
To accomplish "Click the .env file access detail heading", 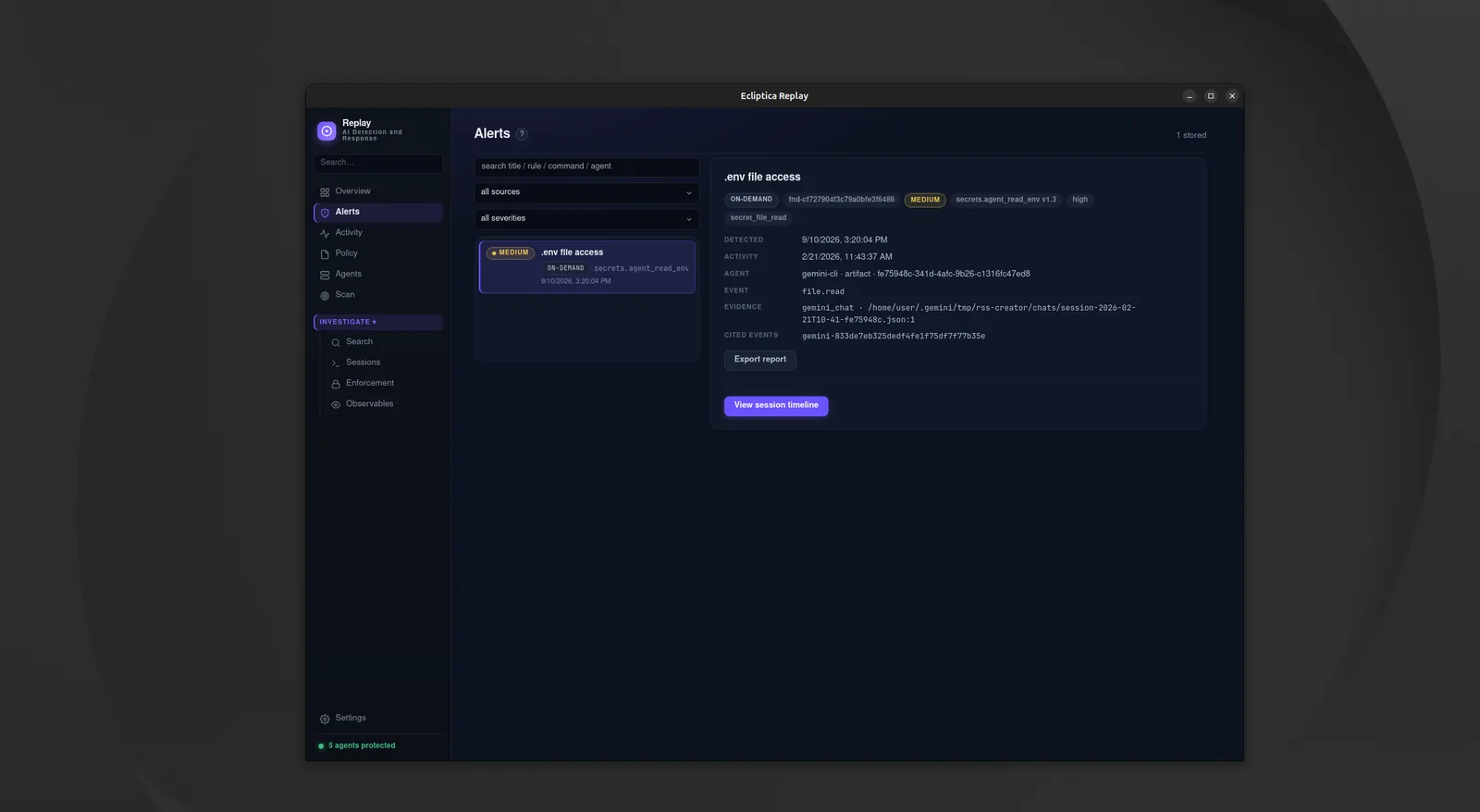I will (x=762, y=177).
